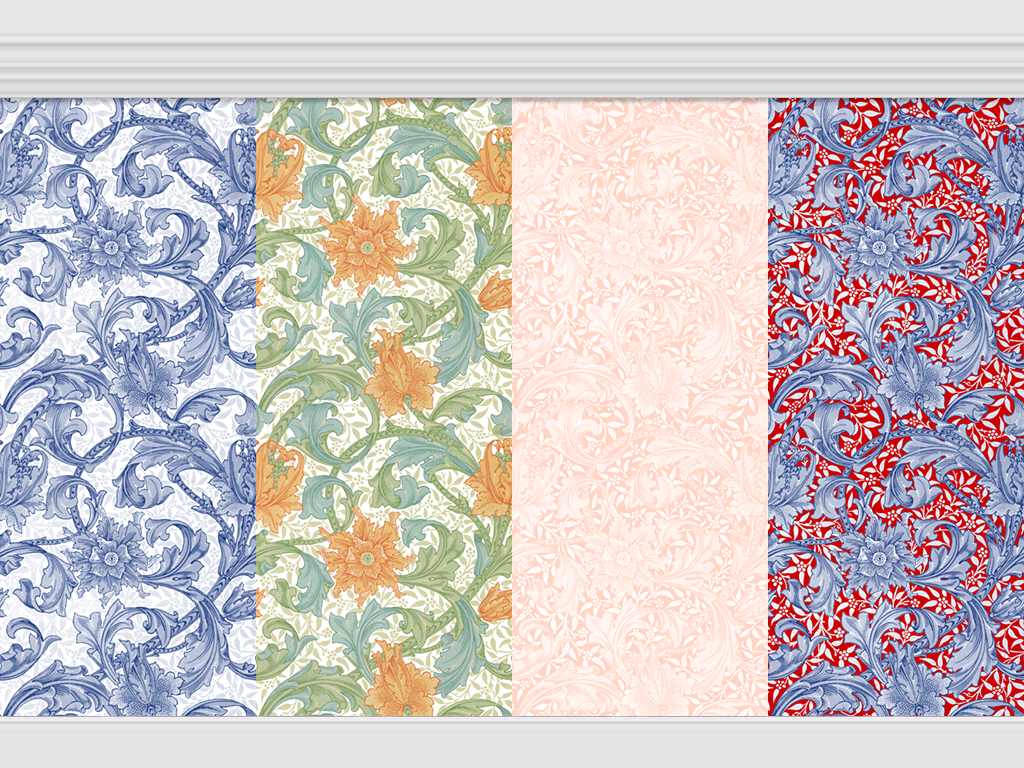
Task: Click the plain gray strip above the crown molding
Action: tap(512, 17)
